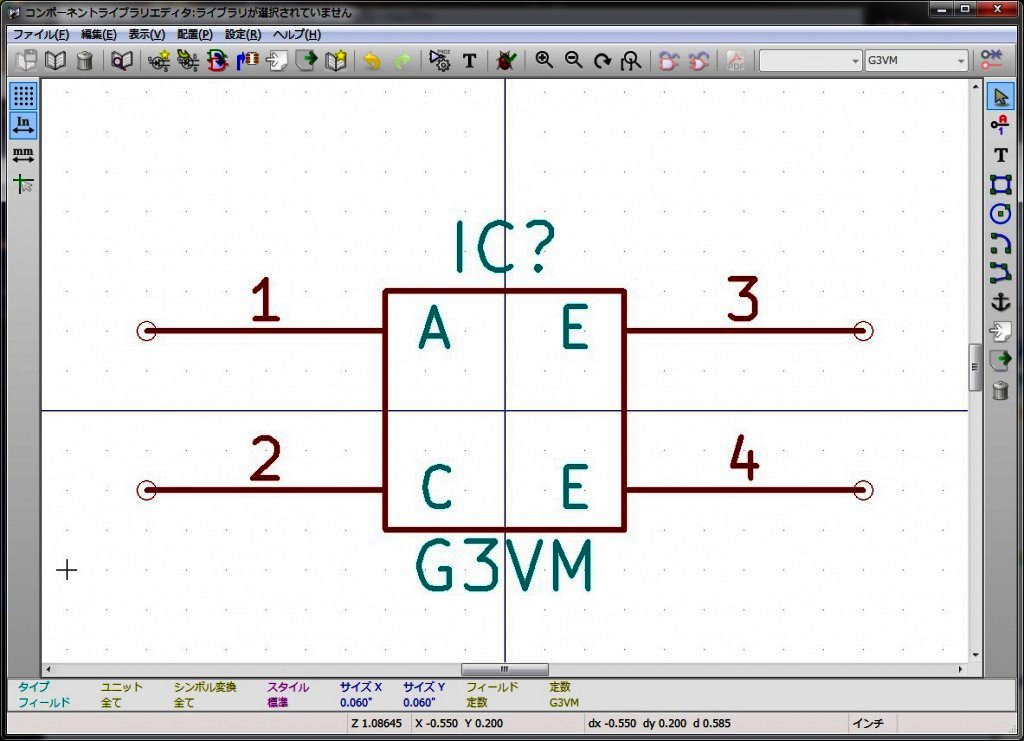Viewport: 1024px width, 741px height.
Task: Switch units to millimeters
Action: [24, 155]
